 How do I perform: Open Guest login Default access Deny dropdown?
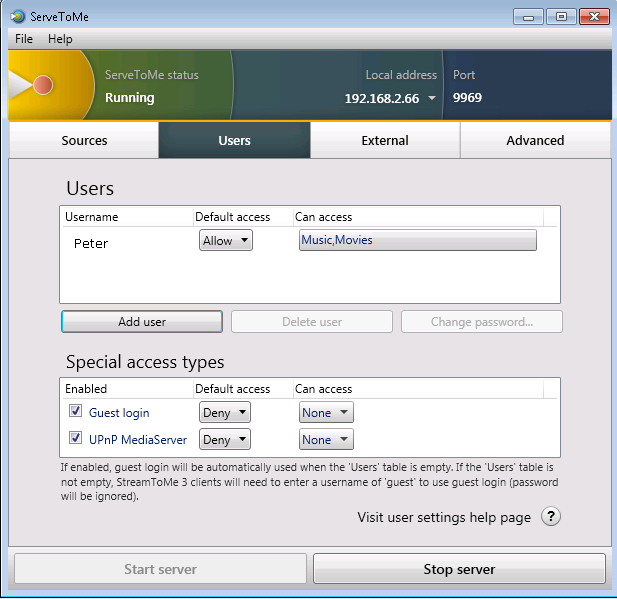coord(225,412)
